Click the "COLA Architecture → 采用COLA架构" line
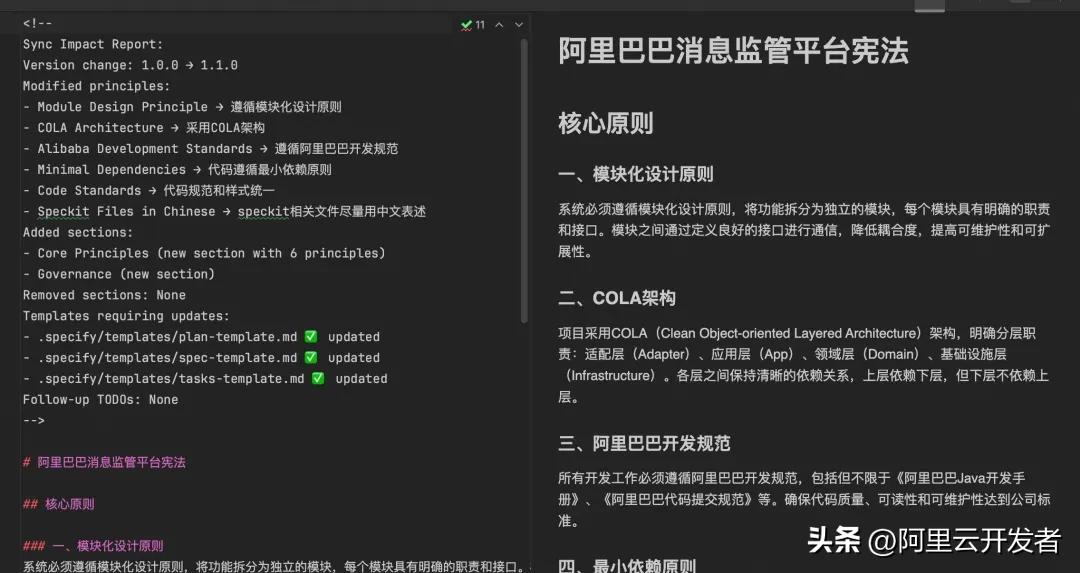 click(x=144, y=128)
